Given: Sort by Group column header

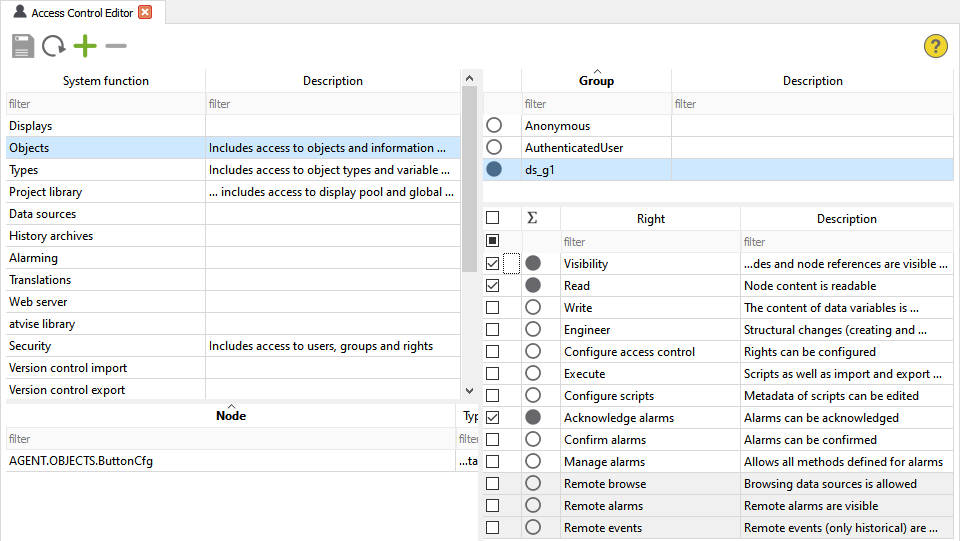Looking at the screenshot, I should [x=596, y=81].
